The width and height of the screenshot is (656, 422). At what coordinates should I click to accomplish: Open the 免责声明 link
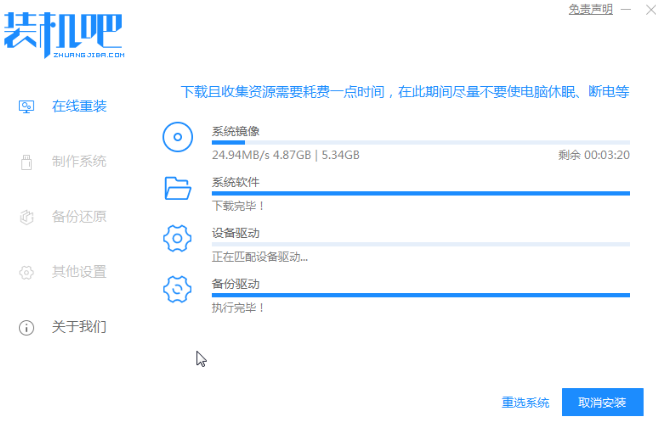click(590, 9)
